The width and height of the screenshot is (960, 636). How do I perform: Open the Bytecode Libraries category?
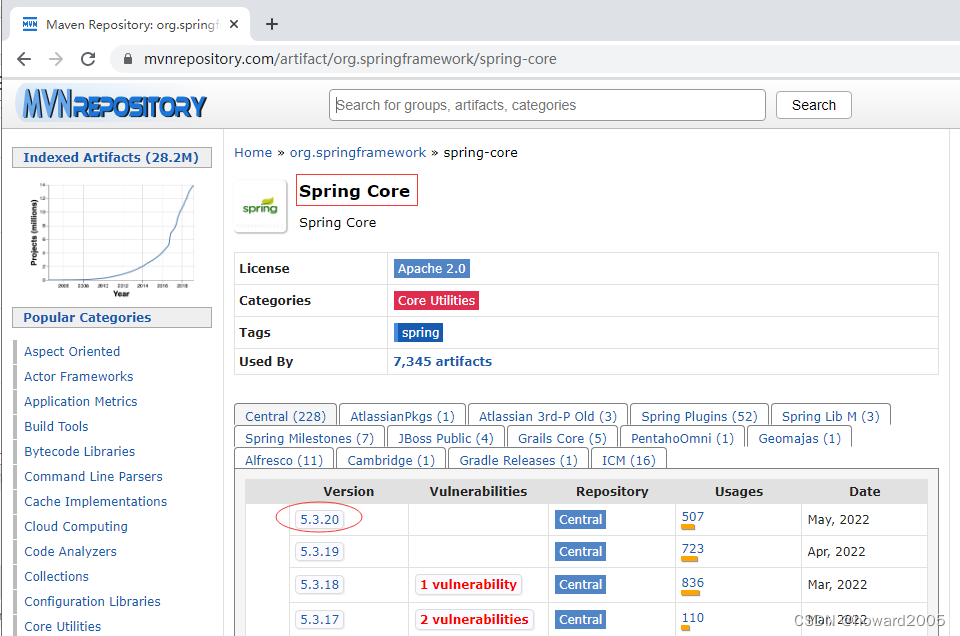(x=80, y=452)
